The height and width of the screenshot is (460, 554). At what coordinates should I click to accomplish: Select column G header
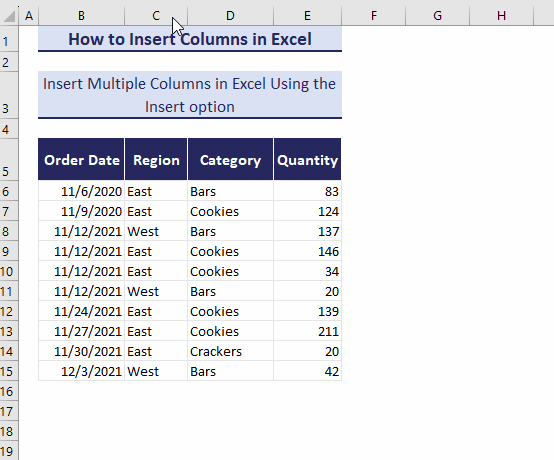tap(437, 16)
